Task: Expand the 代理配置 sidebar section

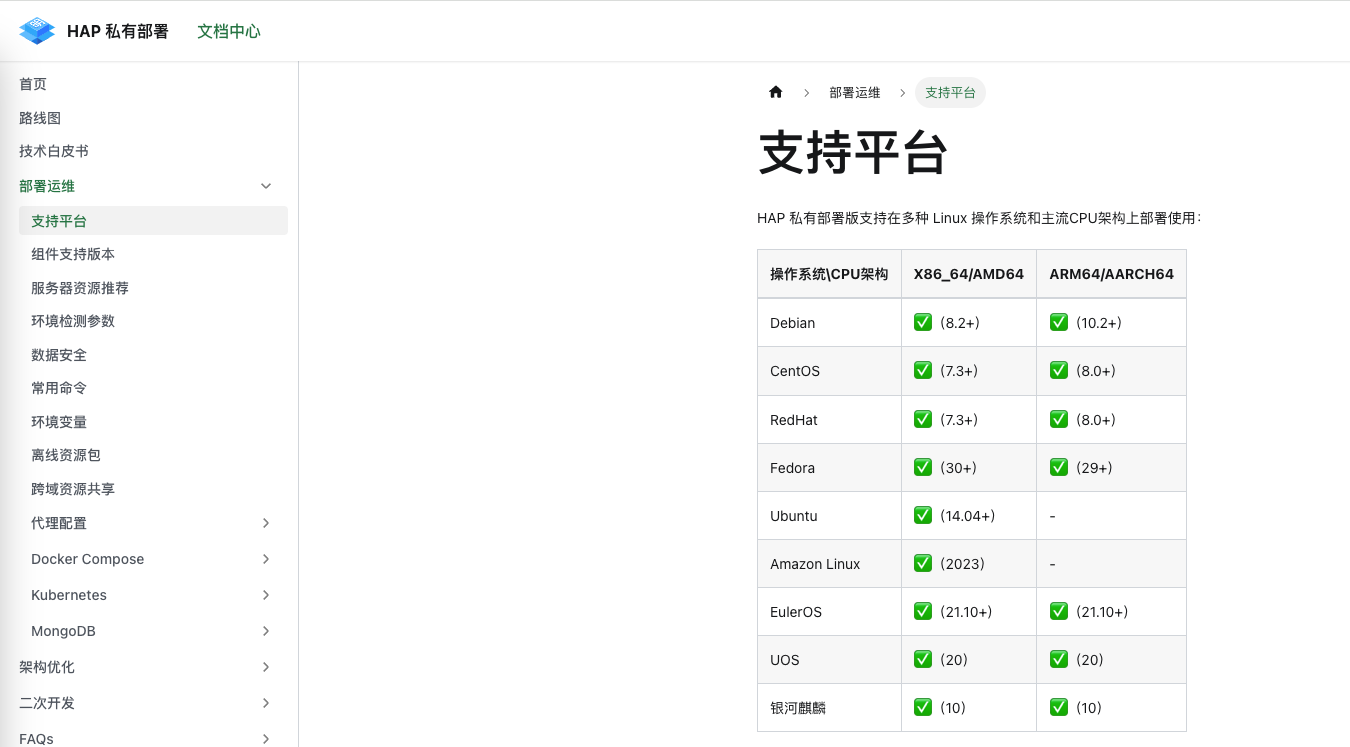Action: point(266,523)
